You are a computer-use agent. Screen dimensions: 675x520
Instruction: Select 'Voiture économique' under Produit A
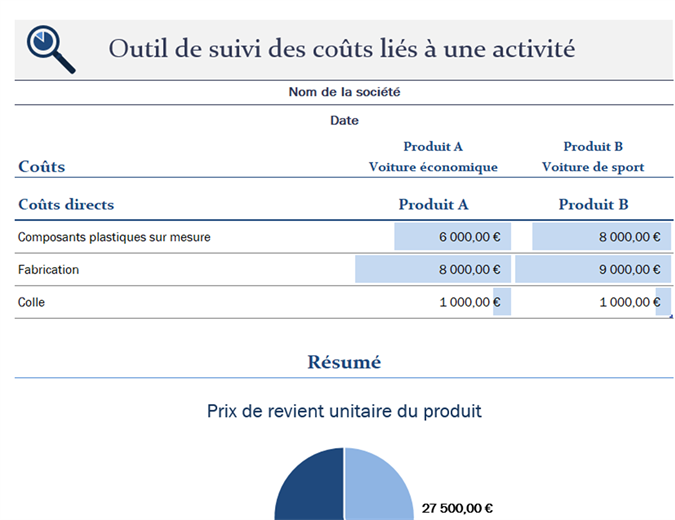[x=433, y=167]
